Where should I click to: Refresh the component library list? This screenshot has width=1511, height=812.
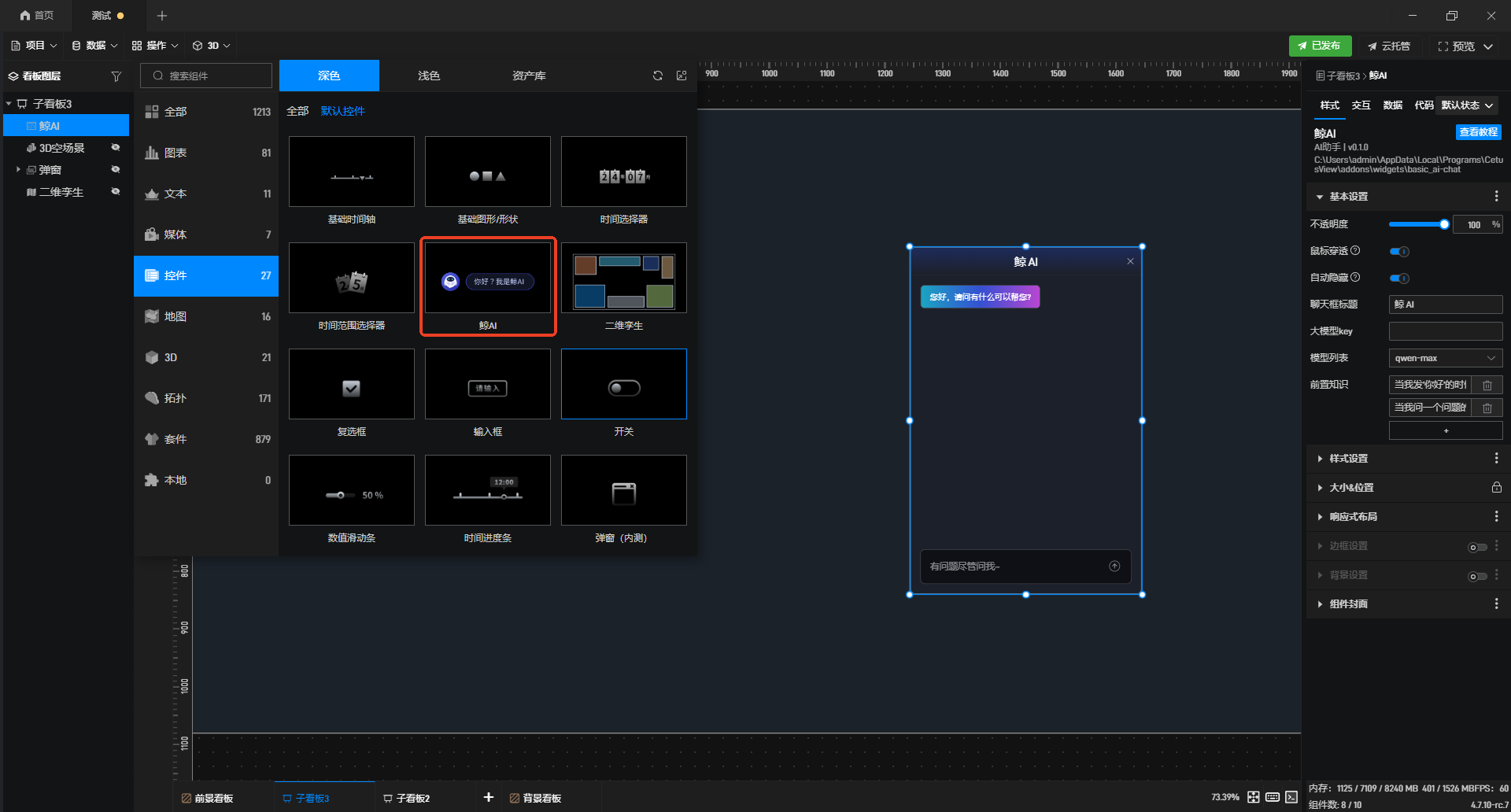tap(658, 76)
